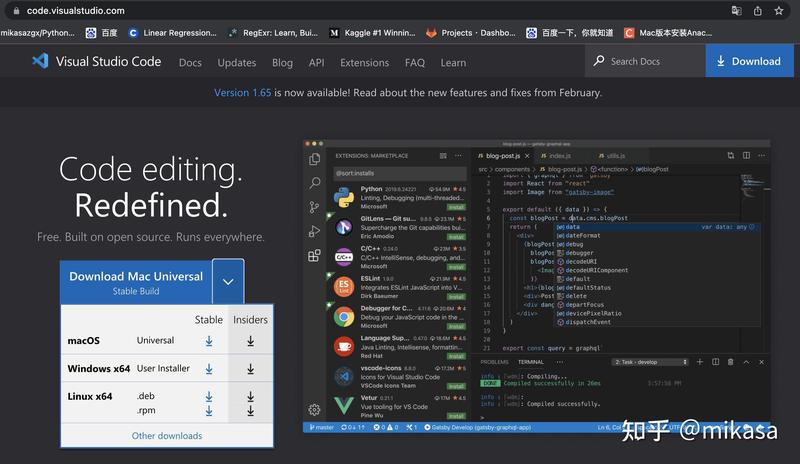Open the Linear Regression bookmark

pyautogui.click(x=172, y=33)
